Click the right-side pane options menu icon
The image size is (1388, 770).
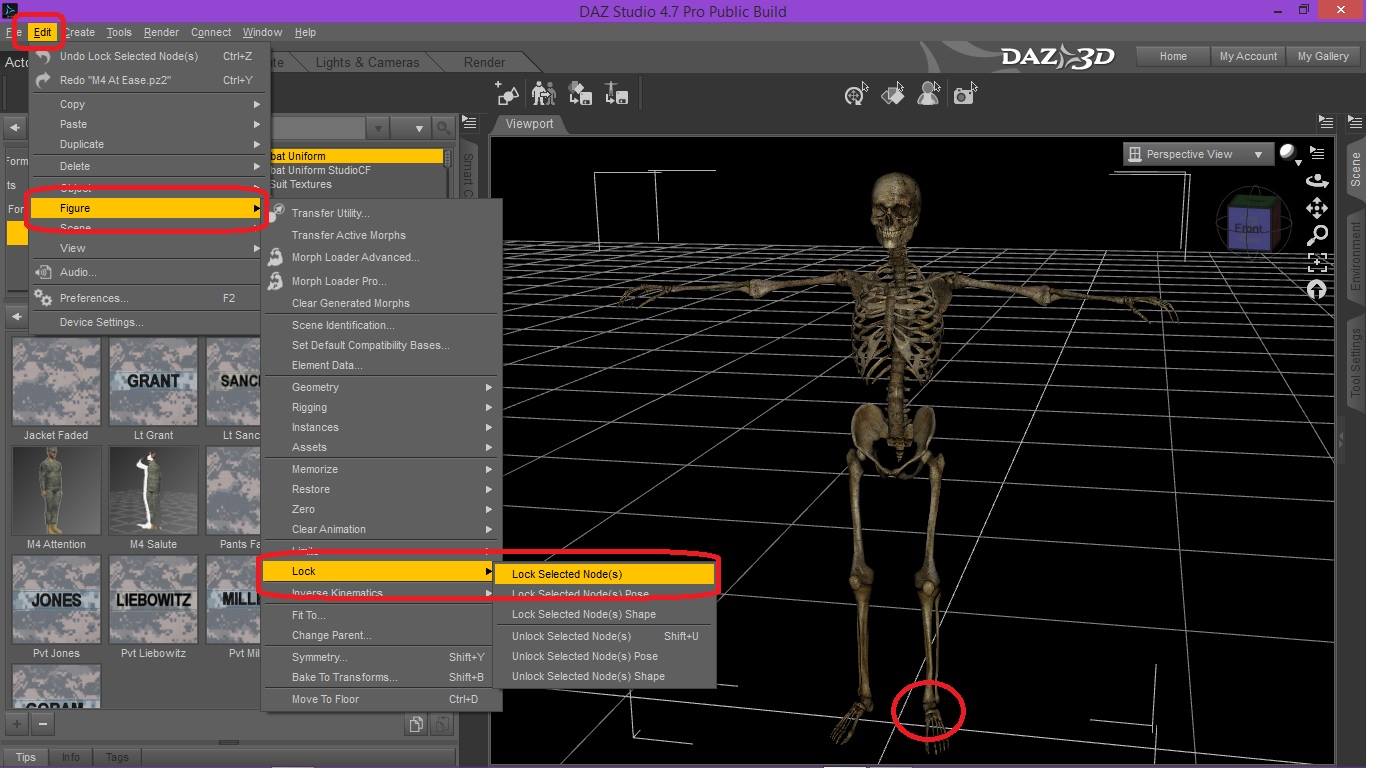1356,123
